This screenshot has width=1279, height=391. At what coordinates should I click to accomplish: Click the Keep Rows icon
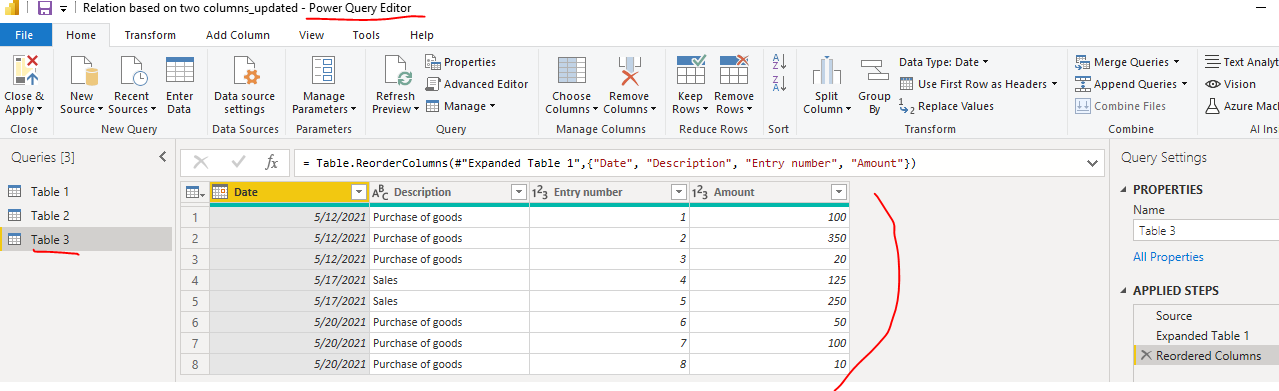tap(692, 71)
